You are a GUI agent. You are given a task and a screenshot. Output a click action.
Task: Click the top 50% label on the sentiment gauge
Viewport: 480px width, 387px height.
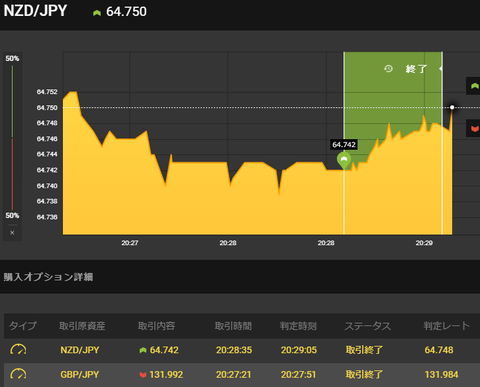(12, 59)
